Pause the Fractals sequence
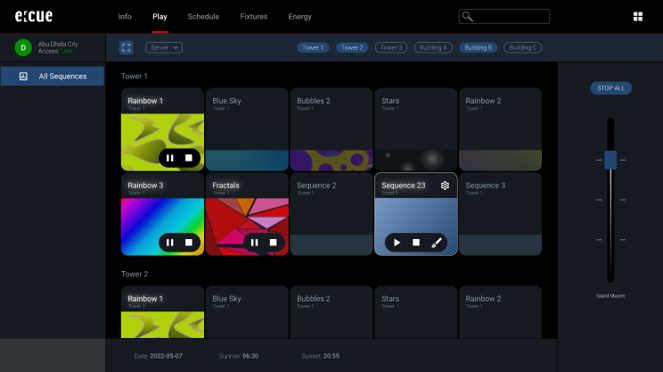 [x=254, y=243]
